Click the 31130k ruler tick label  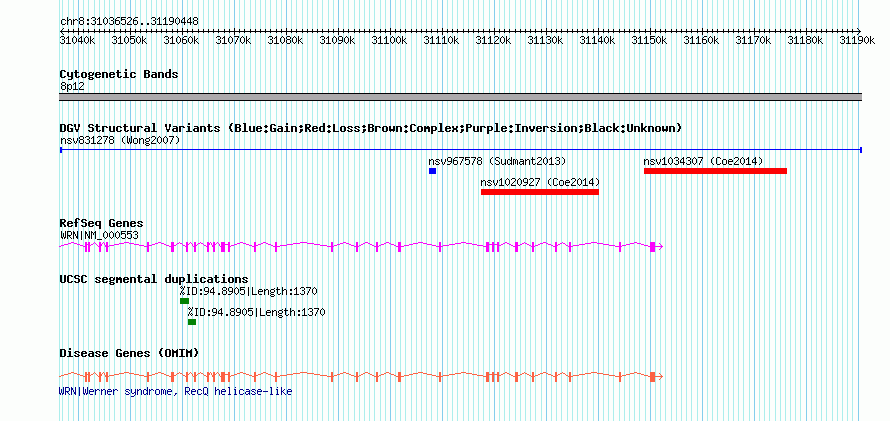pyautogui.click(x=545, y=40)
